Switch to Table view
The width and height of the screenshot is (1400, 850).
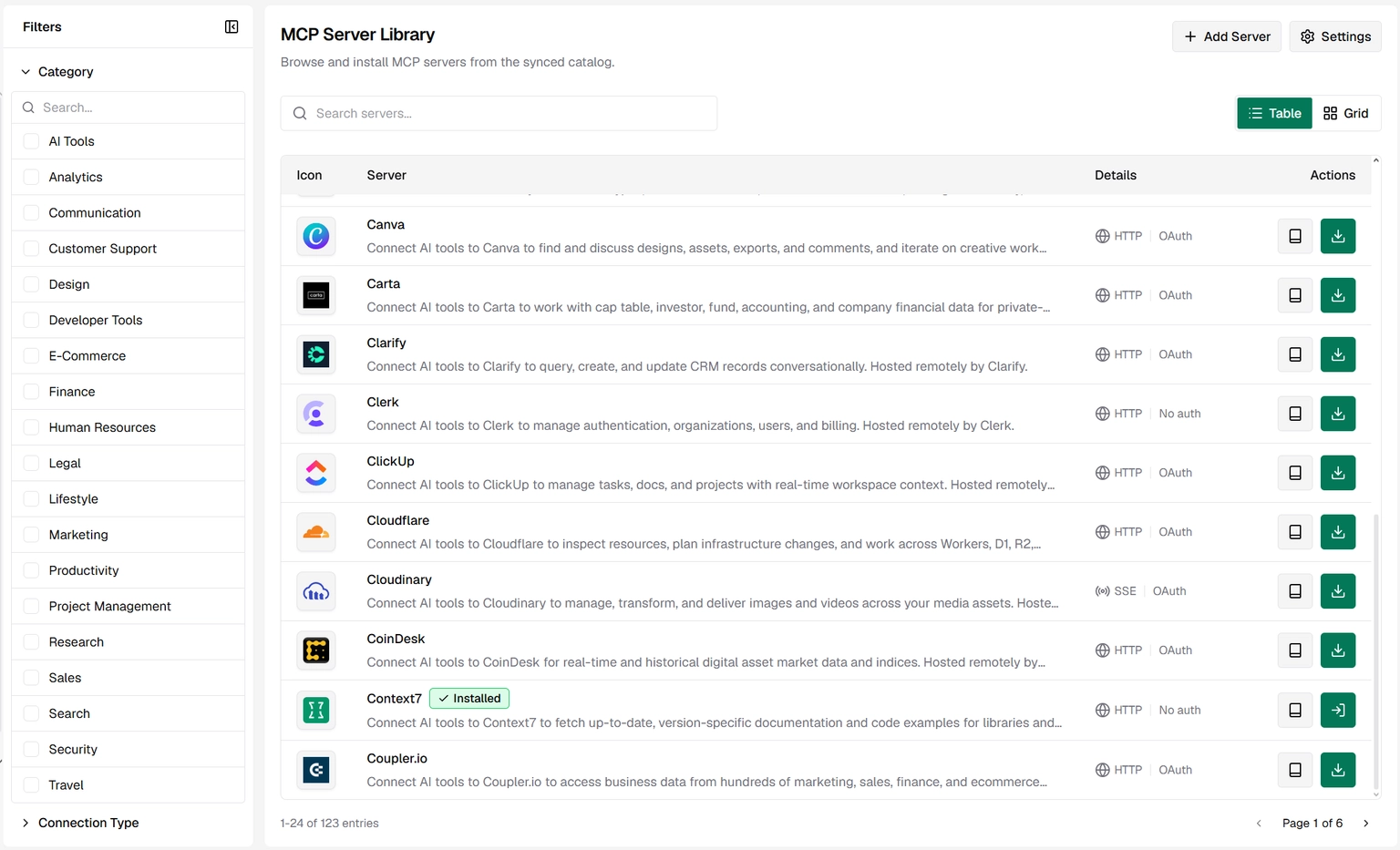tap(1274, 113)
